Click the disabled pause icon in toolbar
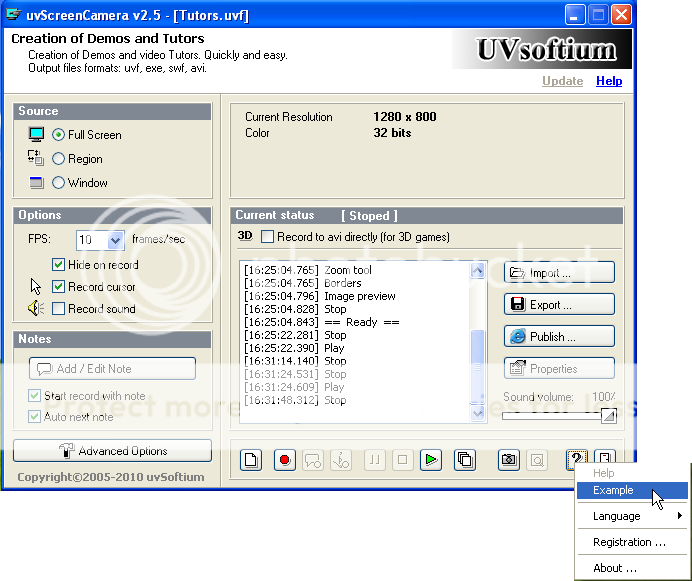 [x=375, y=460]
